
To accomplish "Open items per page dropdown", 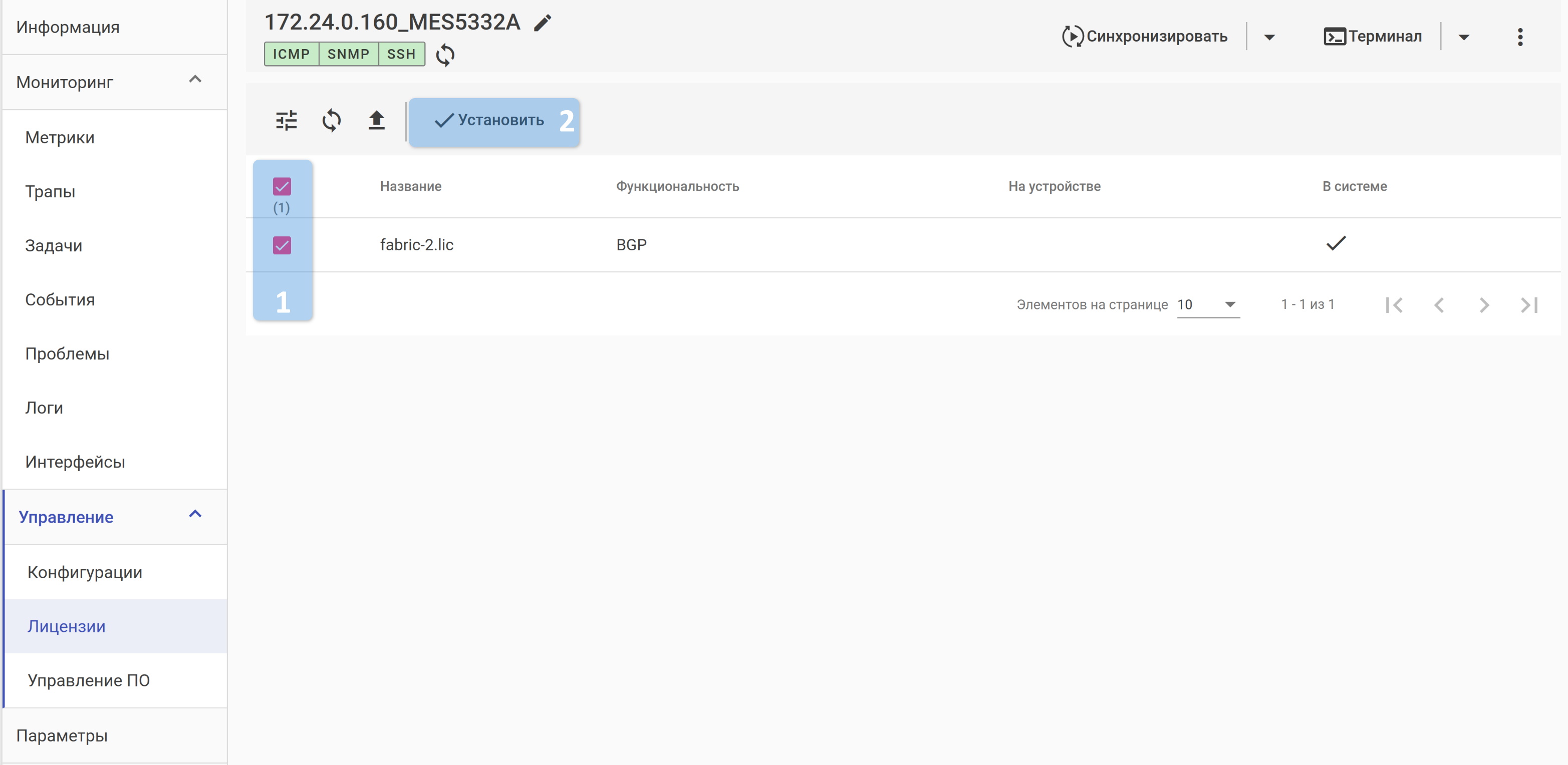I will [1208, 305].
